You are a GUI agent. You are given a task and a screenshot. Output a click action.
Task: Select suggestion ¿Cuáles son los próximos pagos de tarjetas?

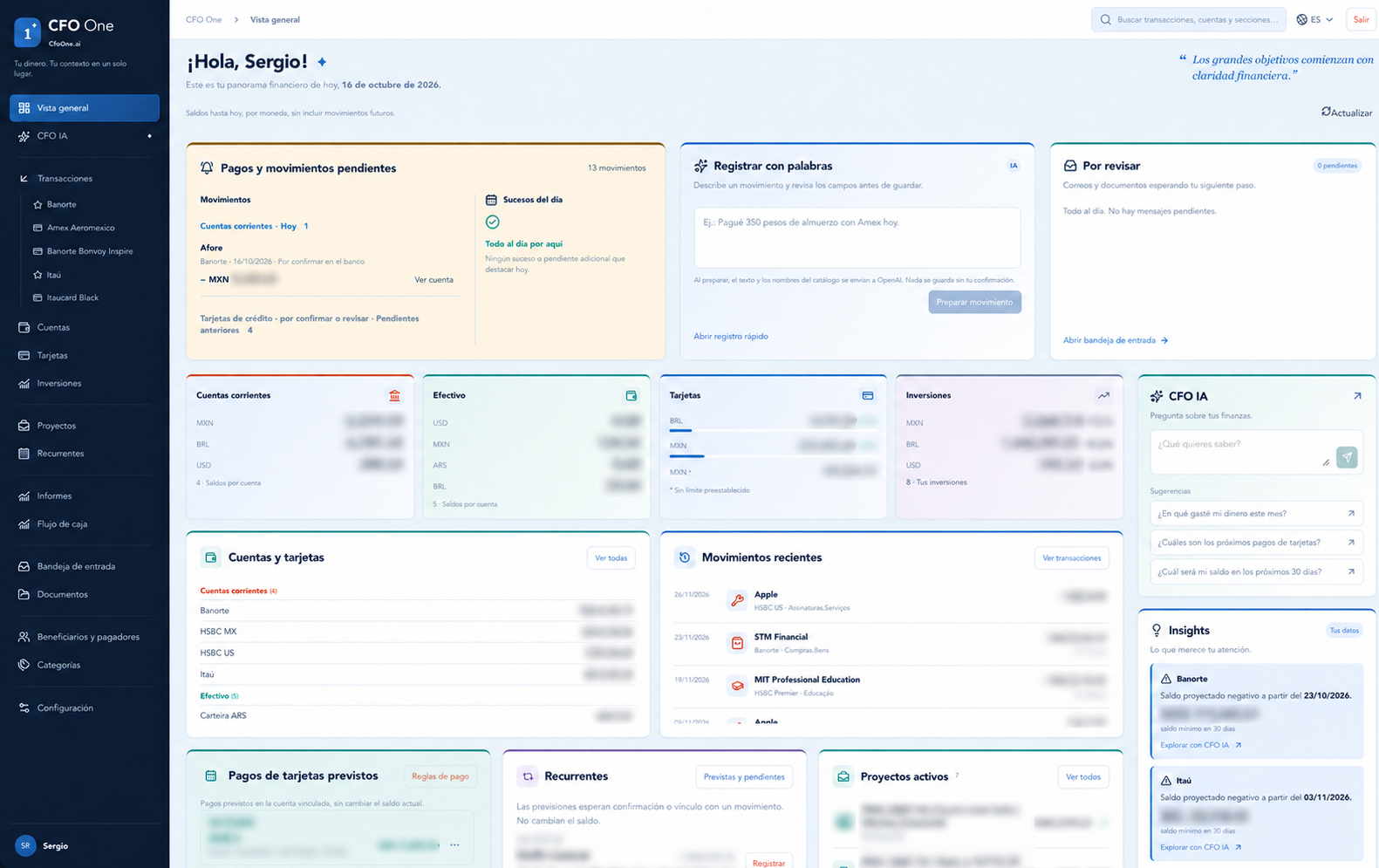coord(1256,543)
